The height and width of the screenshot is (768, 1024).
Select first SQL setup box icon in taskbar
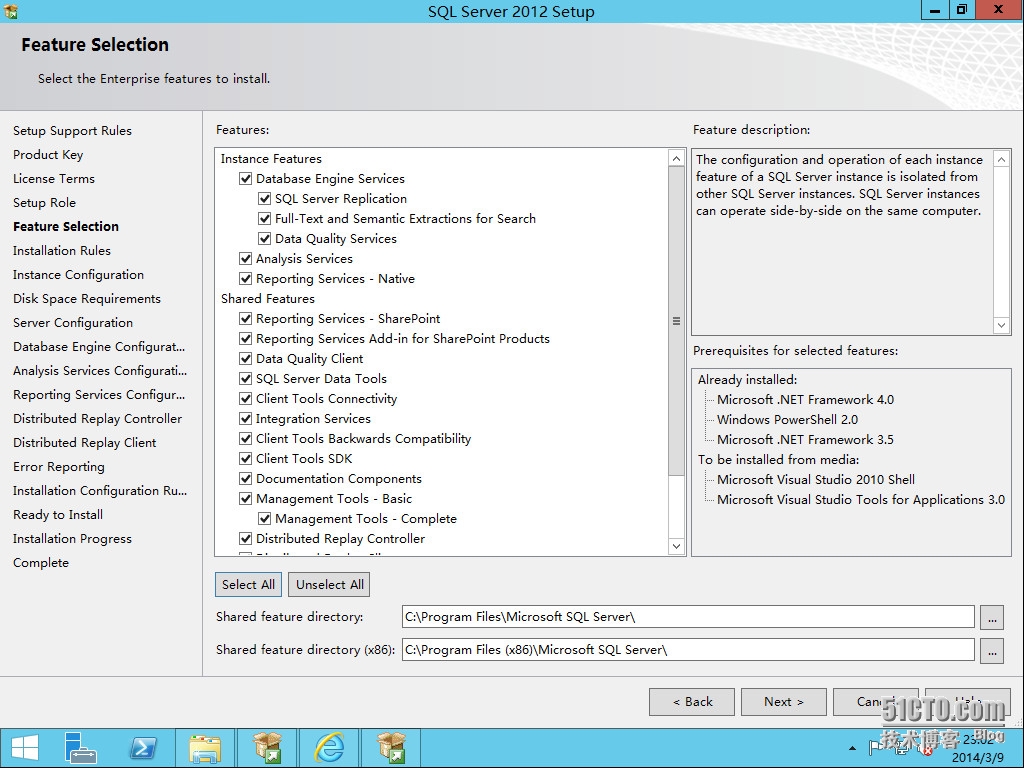(267, 748)
